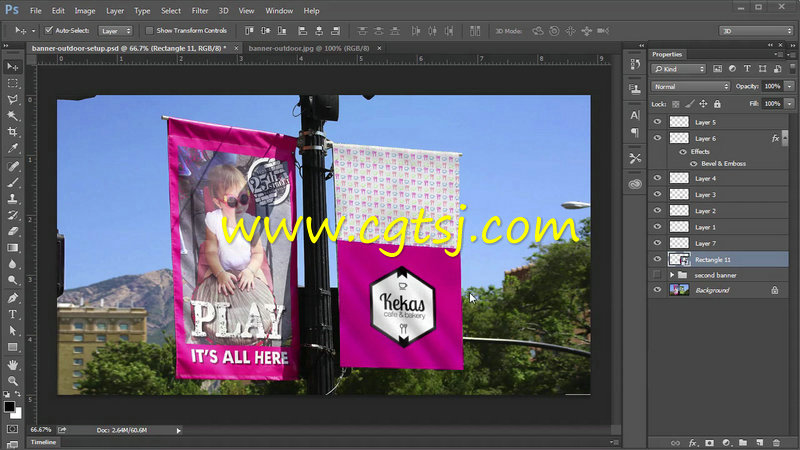Select the Rectangle shape tool
Viewport: 800px width, 450px height.
[12, 347]
